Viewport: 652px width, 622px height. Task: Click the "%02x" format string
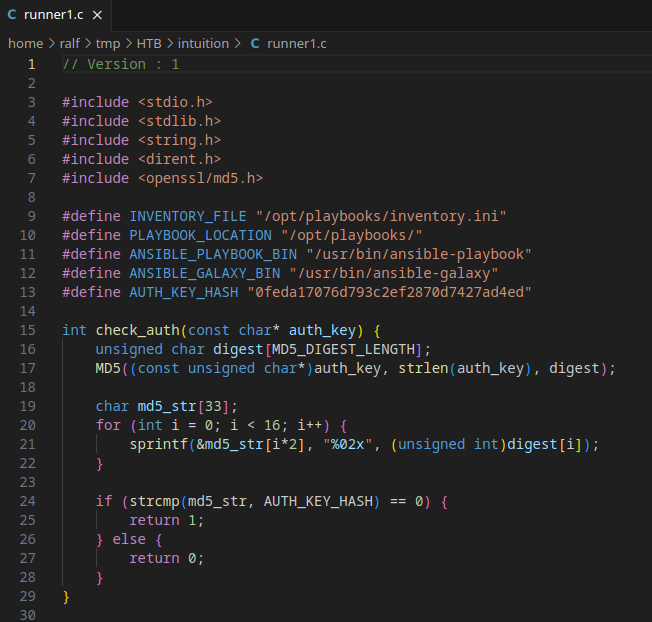tap(347, 444)
